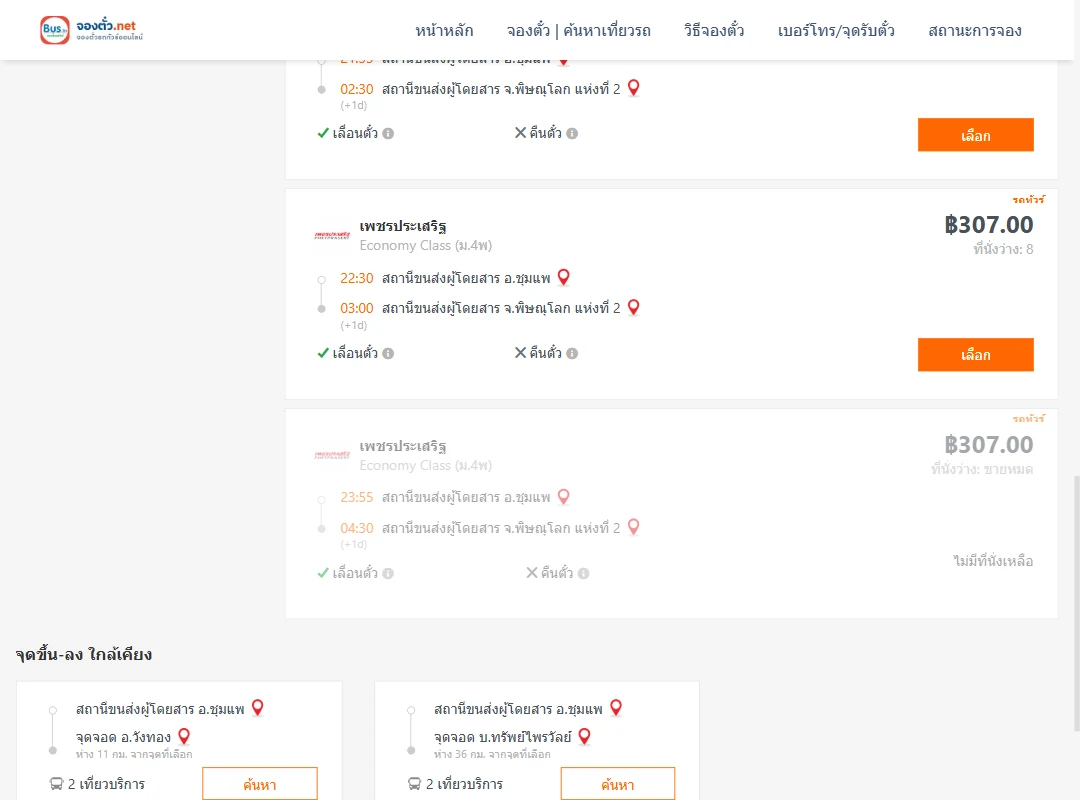Show info icon beside เลื่อนตั๋ว on 22:30 trip
Screen dimensions: 1080x800
388,353
